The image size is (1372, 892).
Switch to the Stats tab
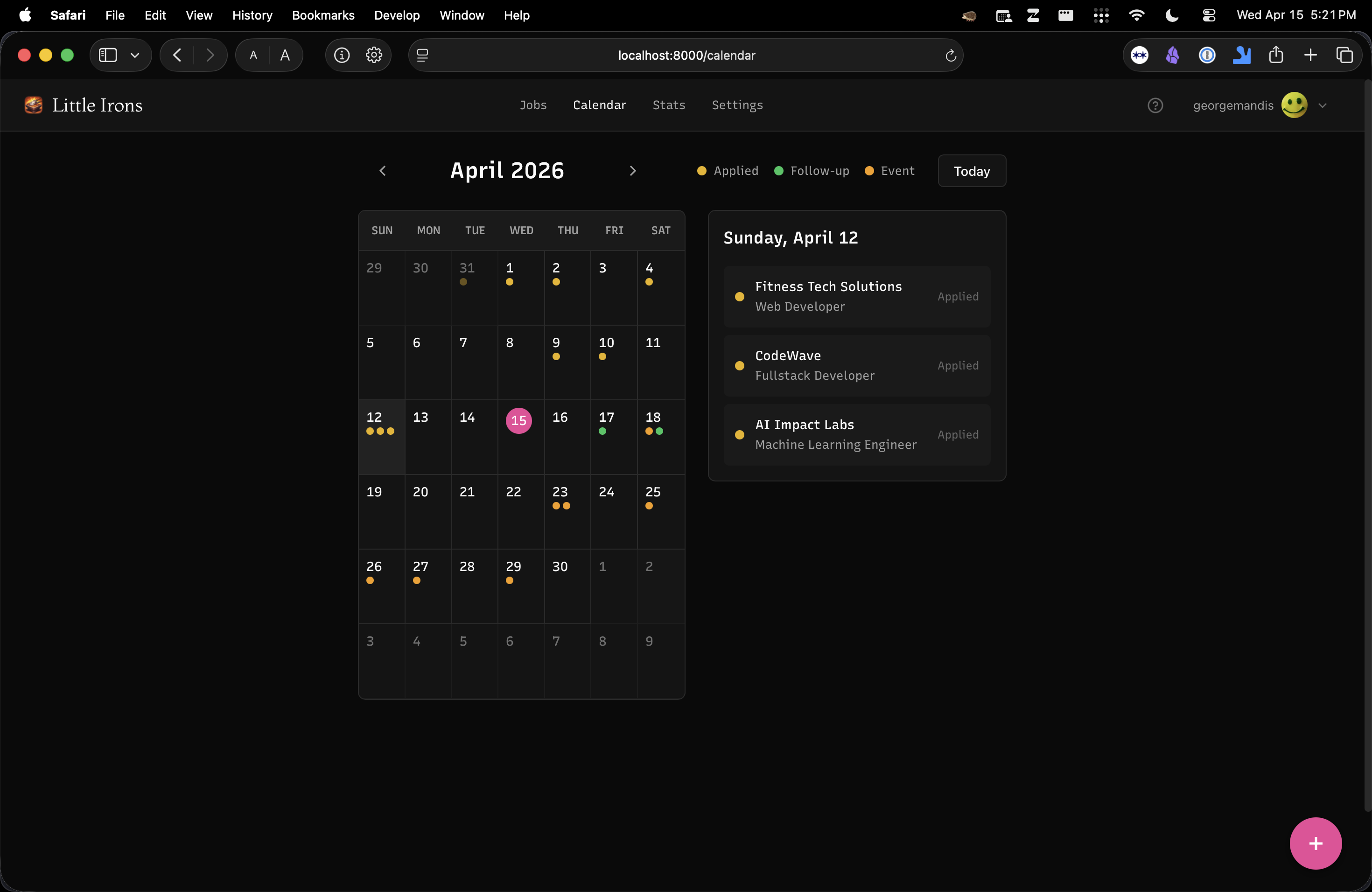pos(669,105)
